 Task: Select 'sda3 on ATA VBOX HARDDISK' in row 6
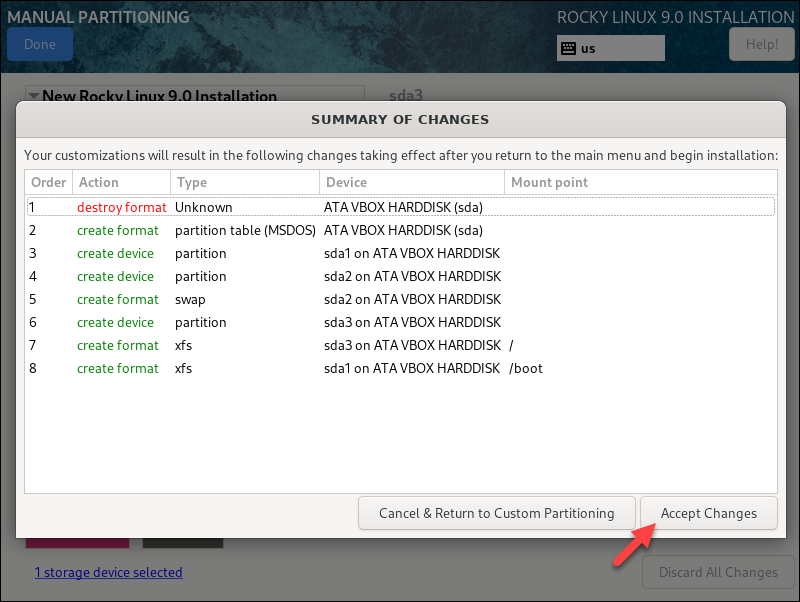(412, 322)
